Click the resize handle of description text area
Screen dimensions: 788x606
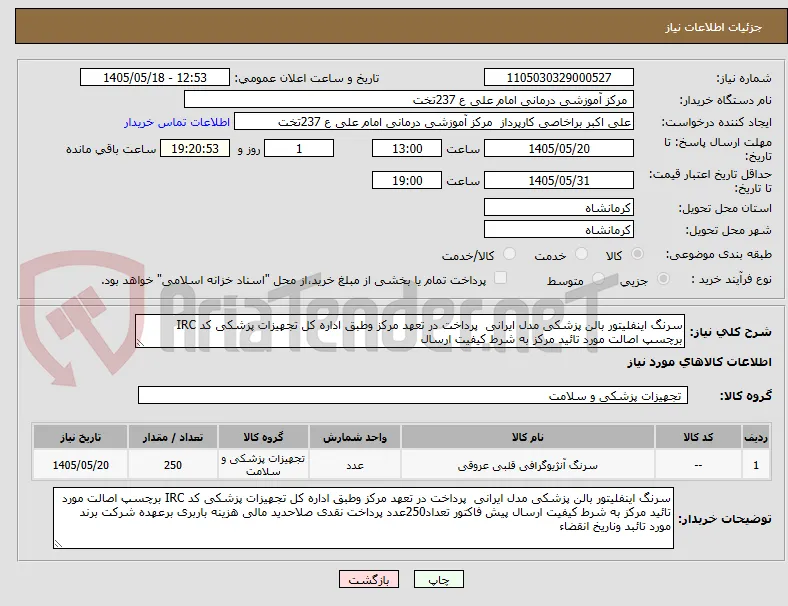(x=140, y=343)
